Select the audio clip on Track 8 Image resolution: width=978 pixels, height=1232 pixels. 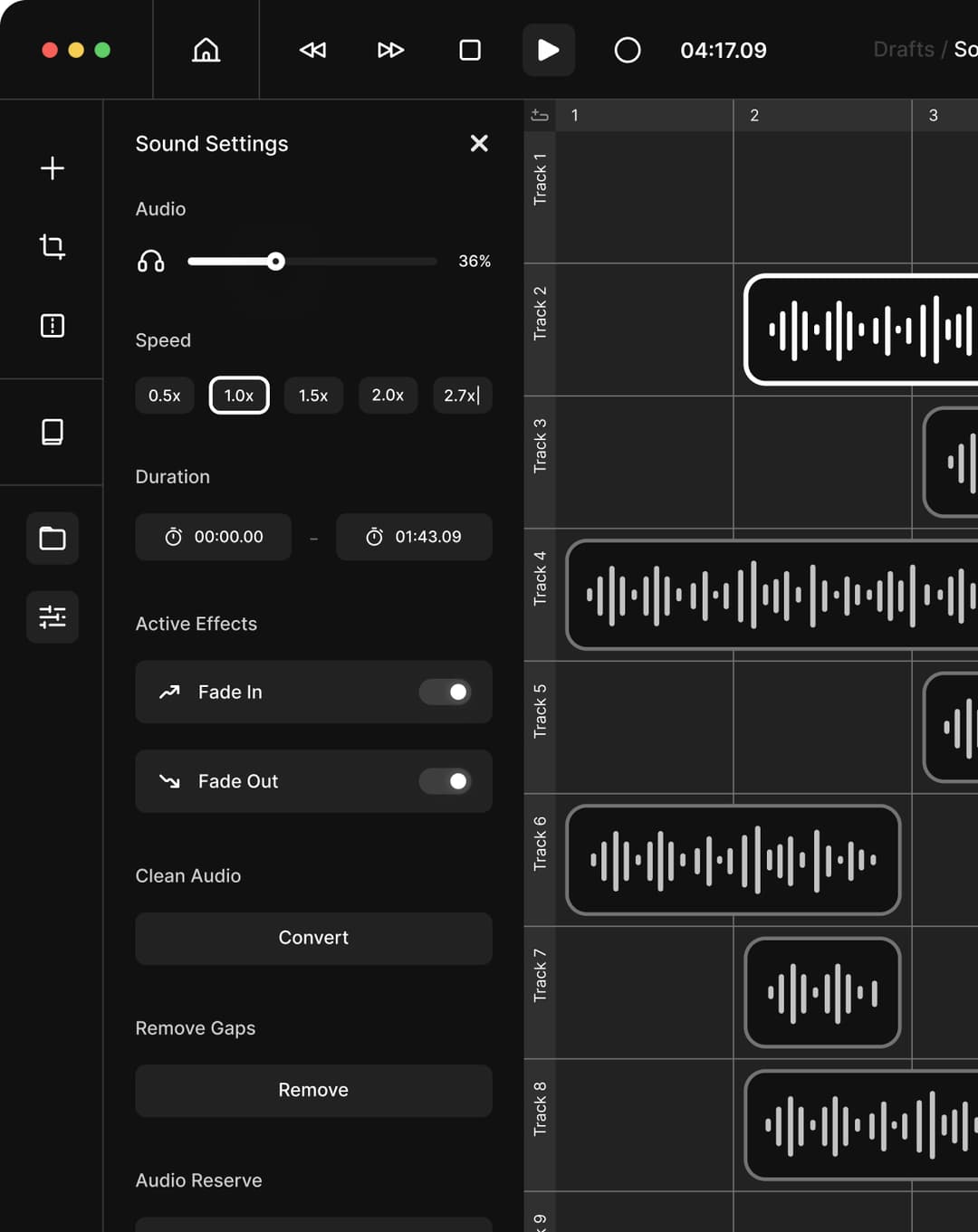coord(861,1125)
